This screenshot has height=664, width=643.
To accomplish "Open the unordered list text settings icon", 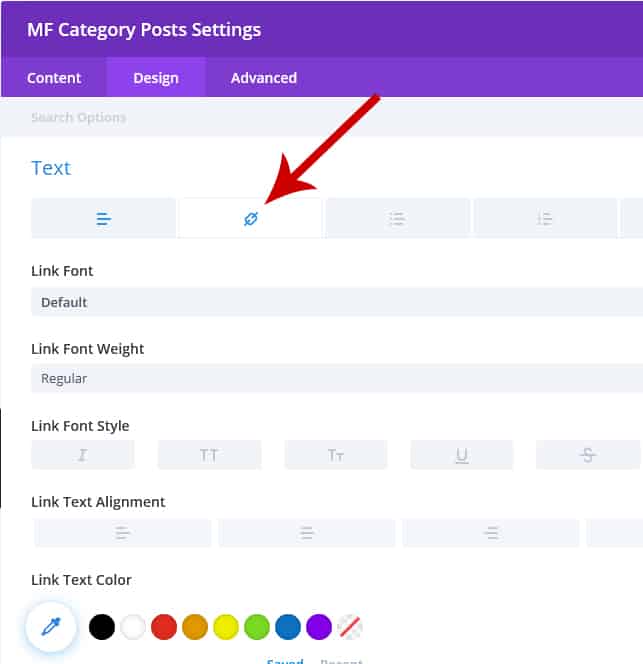I will click(397, 219).
